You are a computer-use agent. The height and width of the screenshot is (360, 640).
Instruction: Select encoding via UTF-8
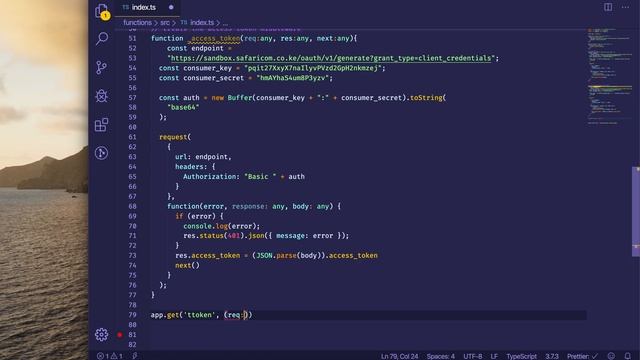[473, 356]
